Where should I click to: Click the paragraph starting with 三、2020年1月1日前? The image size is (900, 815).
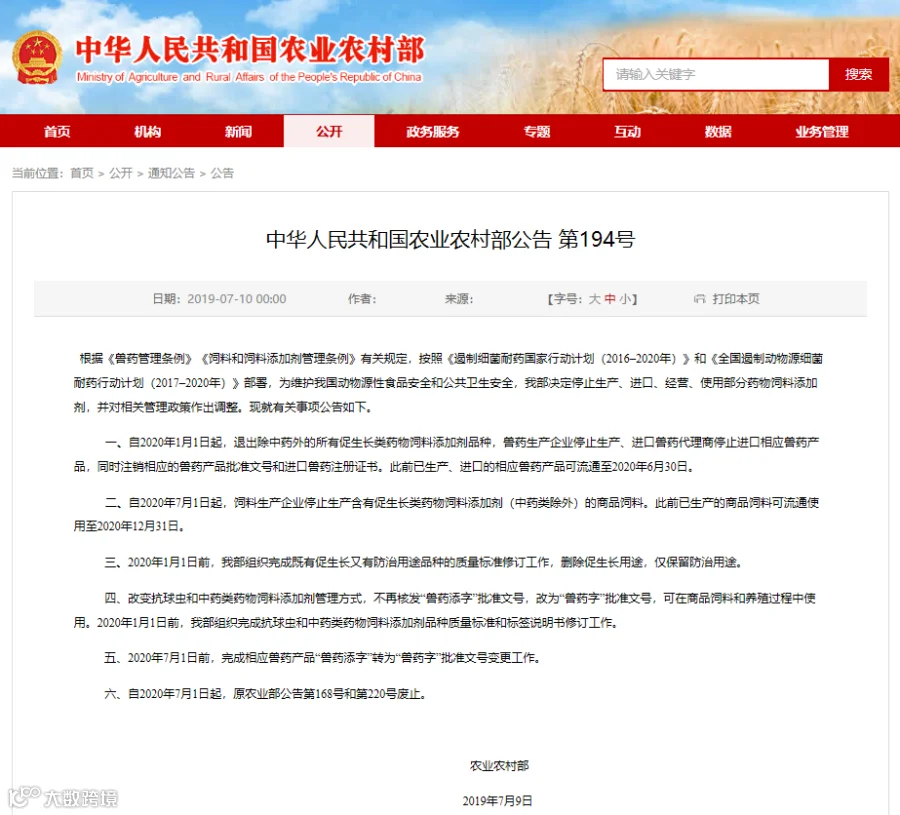[x=423, y=562]
